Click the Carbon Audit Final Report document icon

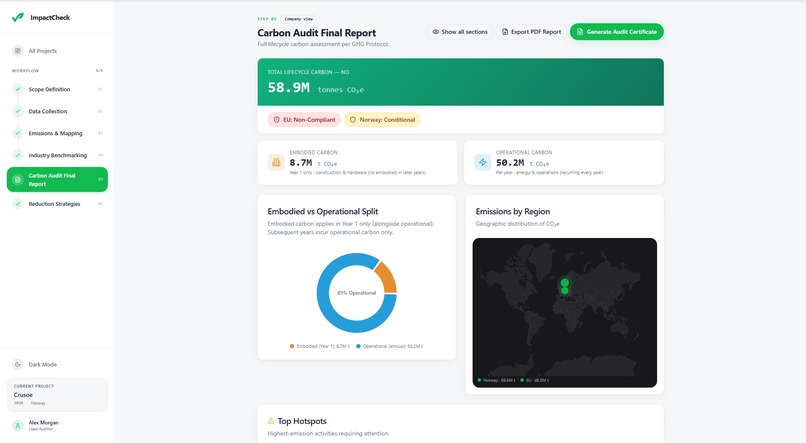(x=18, y=179)
